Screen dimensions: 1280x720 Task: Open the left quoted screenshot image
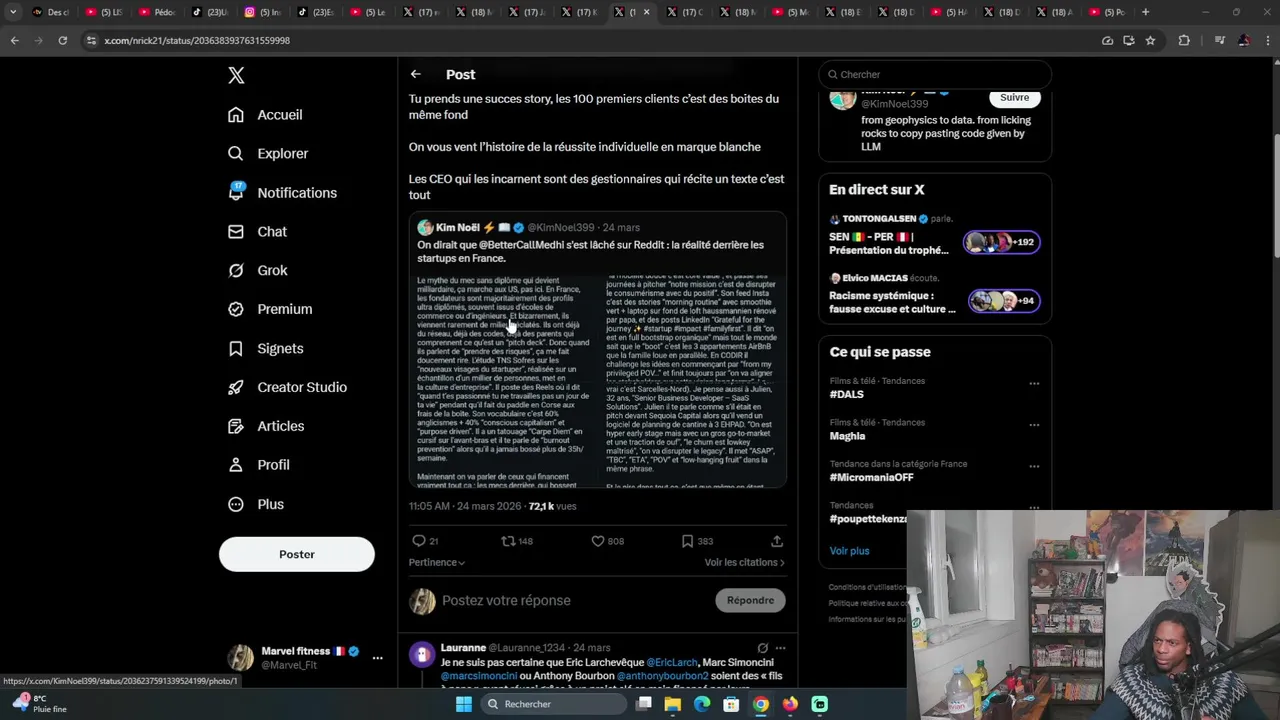tap(503, 380)
